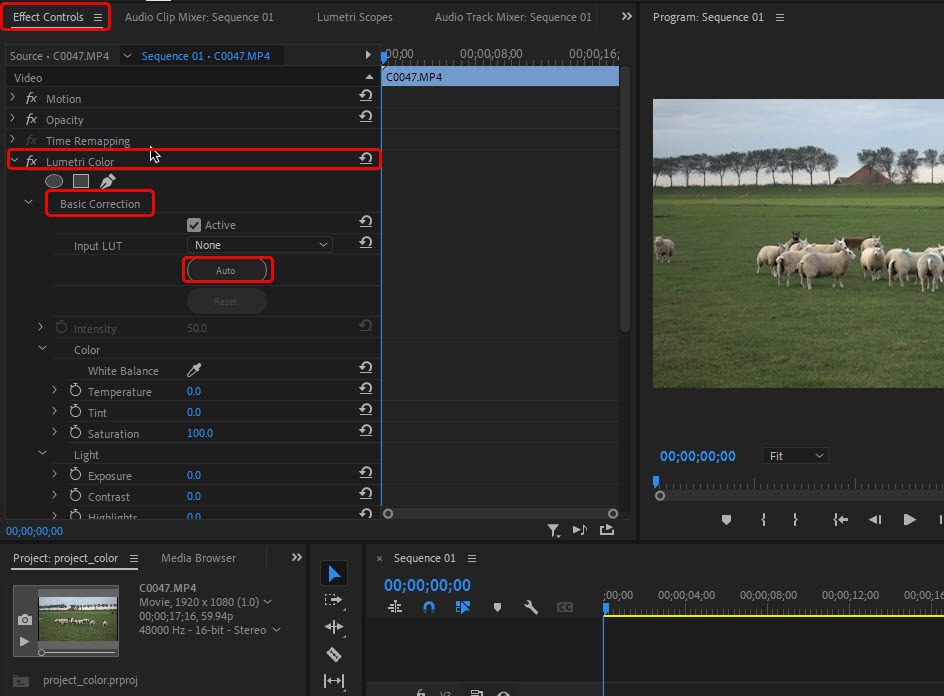The image size is (944, 696).
Task: Toggle the fx switch for Lumetri Color
Action: [x=31, y=161]
